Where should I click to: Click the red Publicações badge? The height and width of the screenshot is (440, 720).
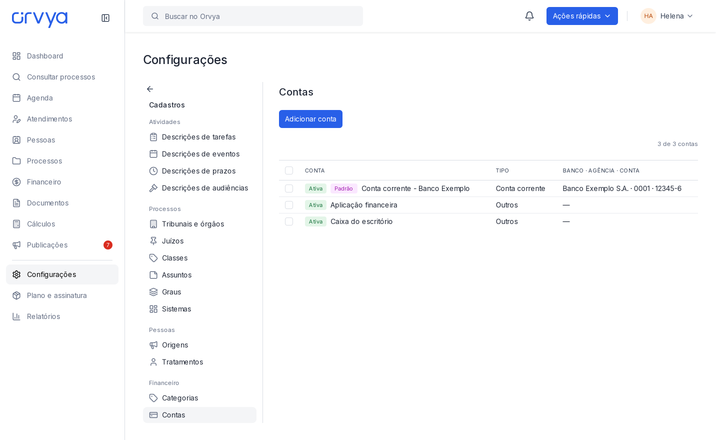pos(108,245)
